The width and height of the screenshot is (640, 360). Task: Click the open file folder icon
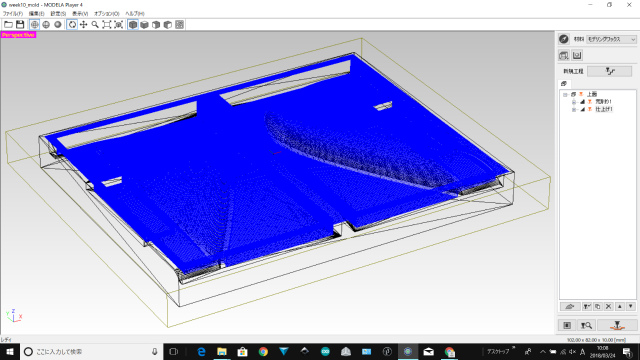[8, 24]
